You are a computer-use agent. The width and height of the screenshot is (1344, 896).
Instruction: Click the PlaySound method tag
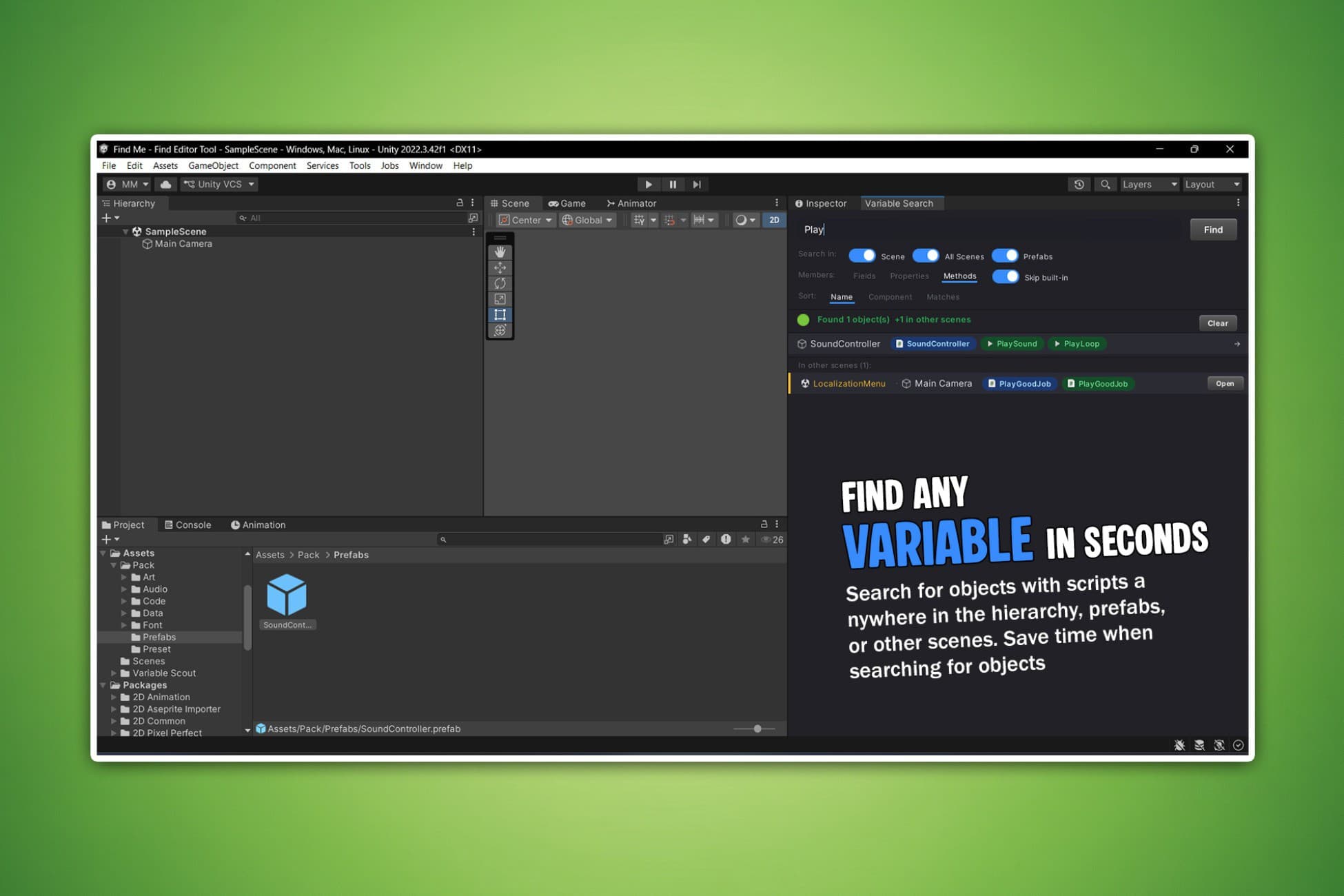click(x=1011, y=344)
